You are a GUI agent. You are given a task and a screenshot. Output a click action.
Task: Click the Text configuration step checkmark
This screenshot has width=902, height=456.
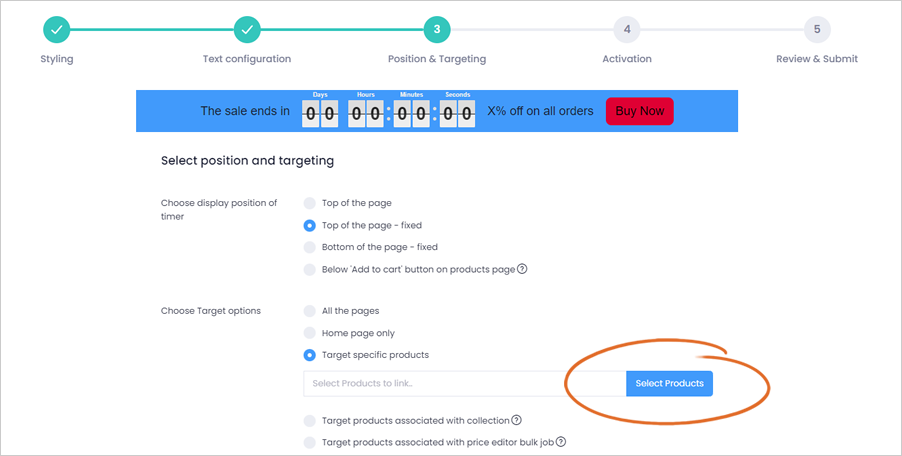(x=247, y=29)
